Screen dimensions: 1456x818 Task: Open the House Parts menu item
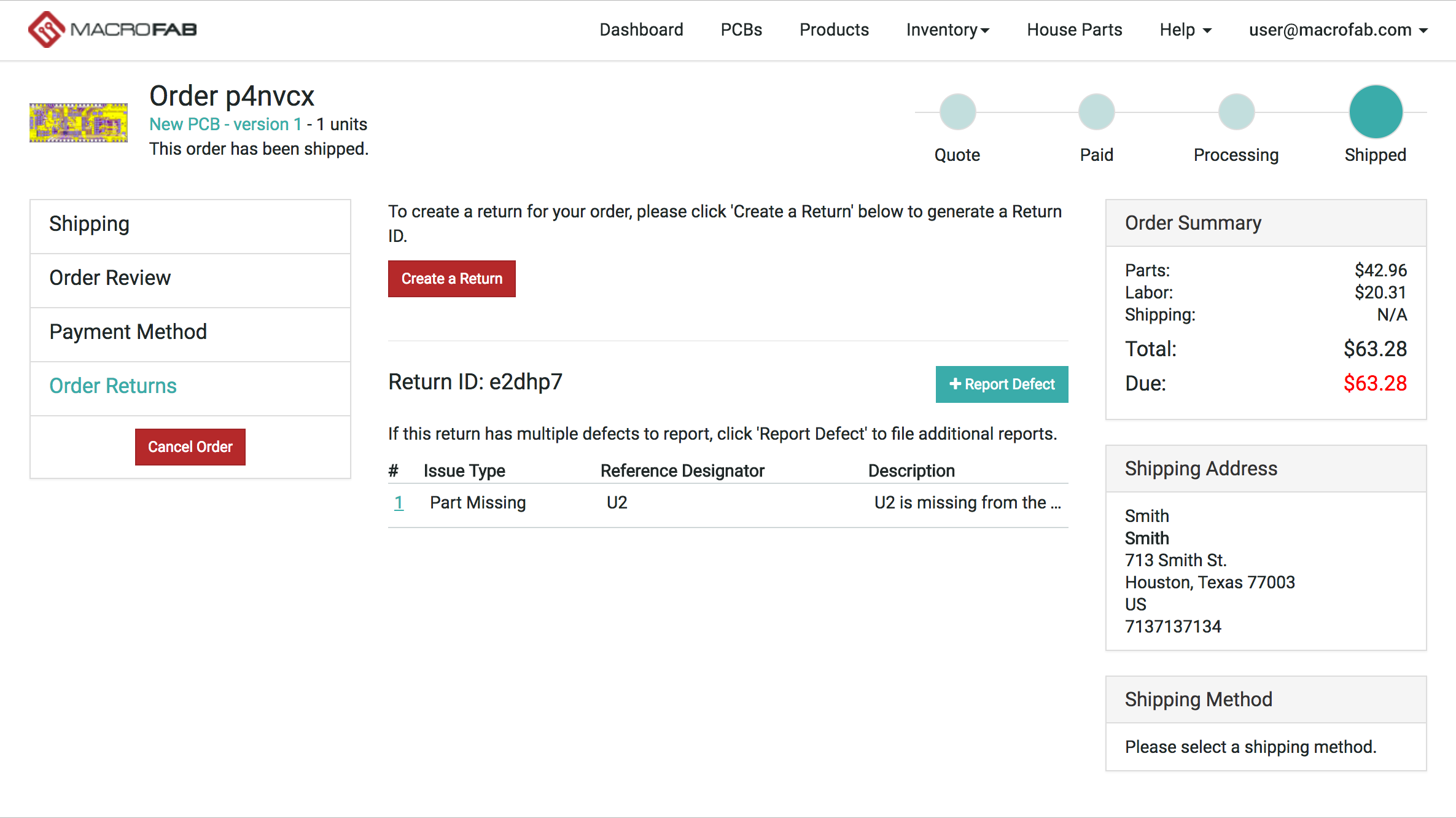point(1074,29)
